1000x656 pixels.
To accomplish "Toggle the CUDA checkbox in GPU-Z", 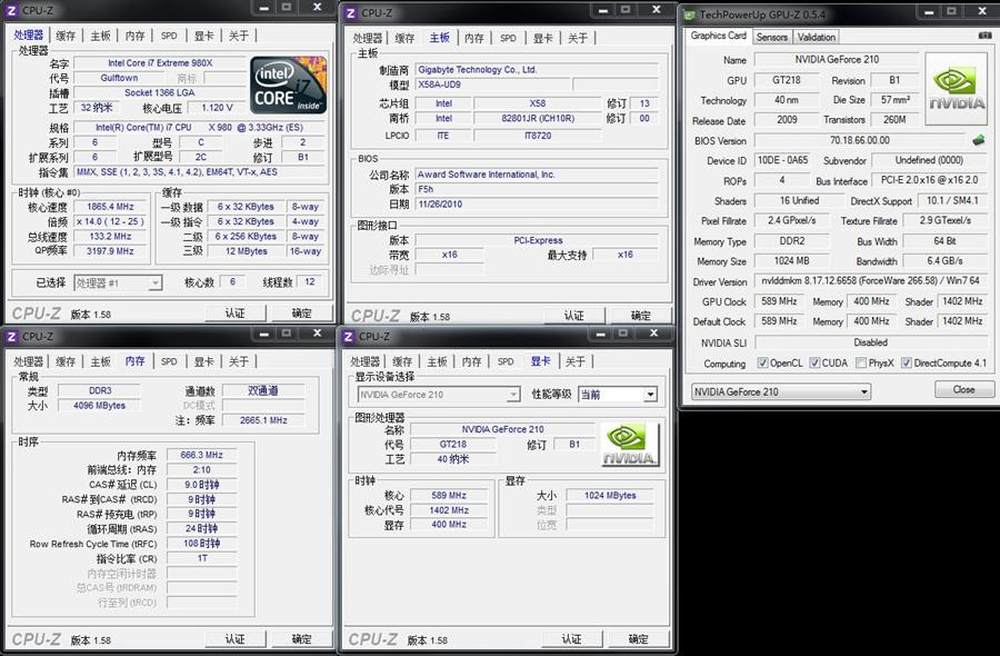I will click(814, 363).
